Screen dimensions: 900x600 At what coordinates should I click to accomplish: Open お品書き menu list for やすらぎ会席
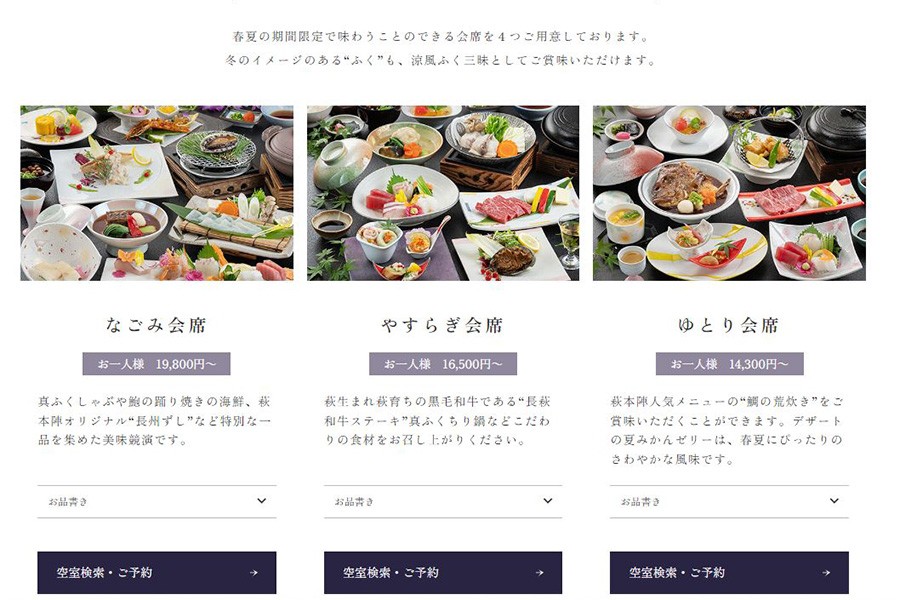(443, 501)
